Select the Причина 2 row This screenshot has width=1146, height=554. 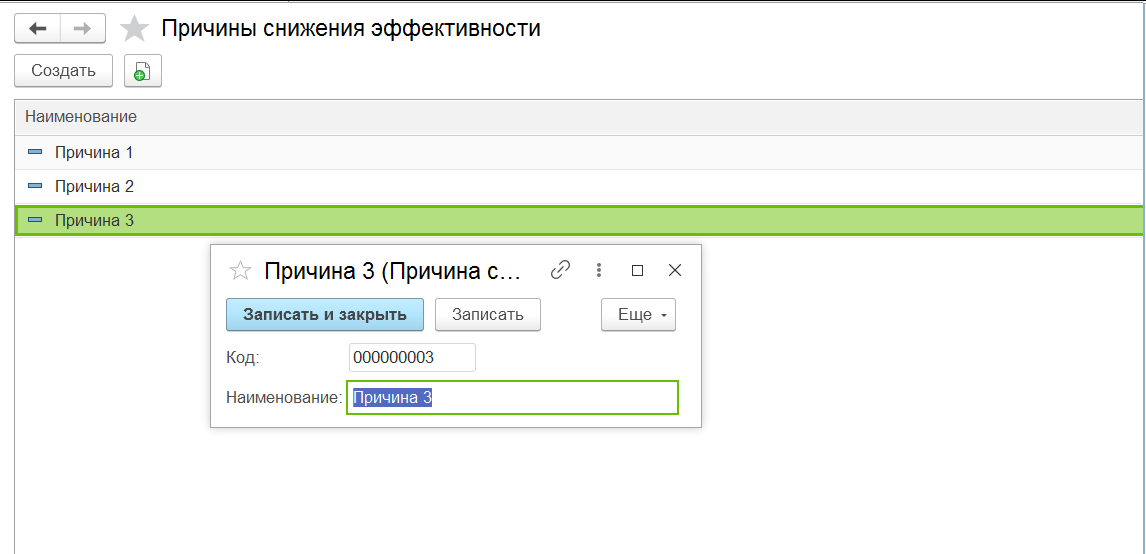click(580, 186)
